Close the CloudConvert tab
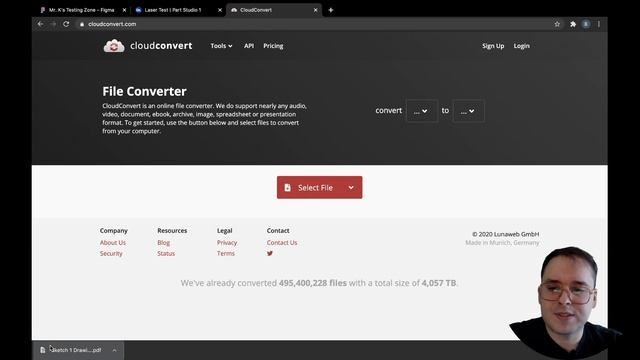 316,10
